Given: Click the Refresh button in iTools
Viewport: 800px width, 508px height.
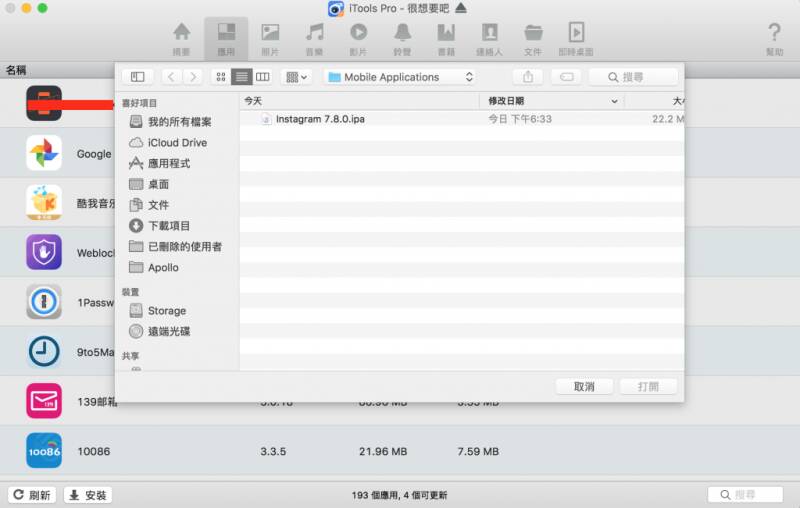Looking at the screenshot, I should (32, 495).
